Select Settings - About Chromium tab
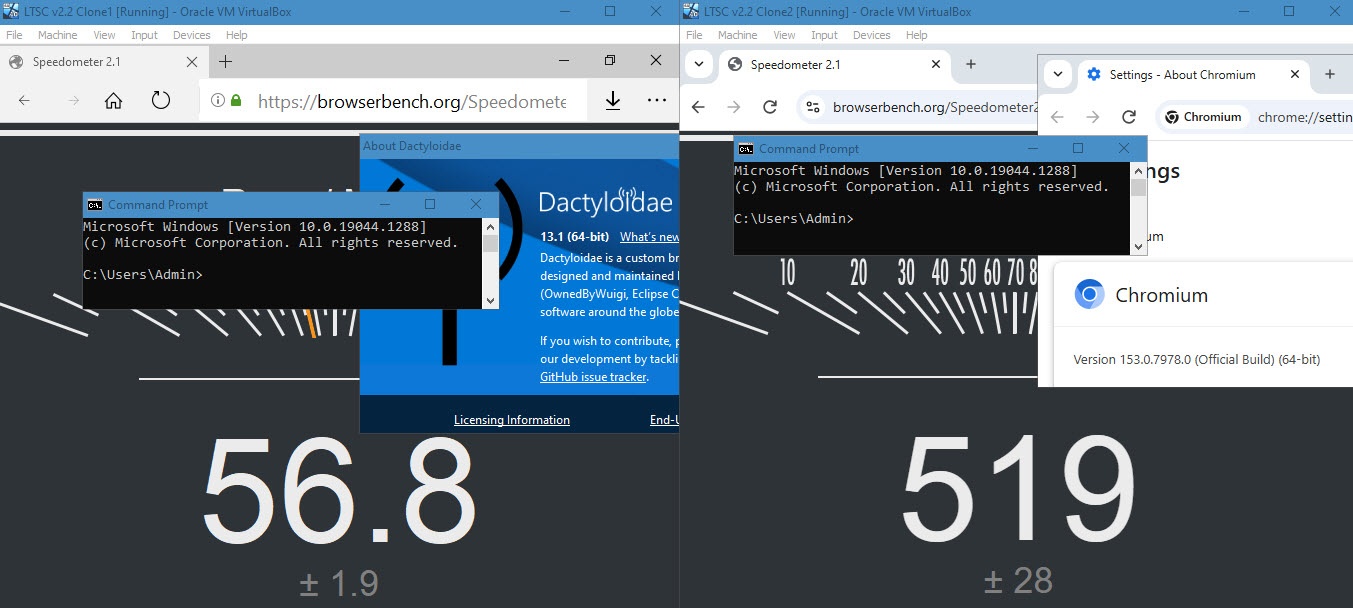Viewport: 1353px width, 608px height. point(1193,75)
